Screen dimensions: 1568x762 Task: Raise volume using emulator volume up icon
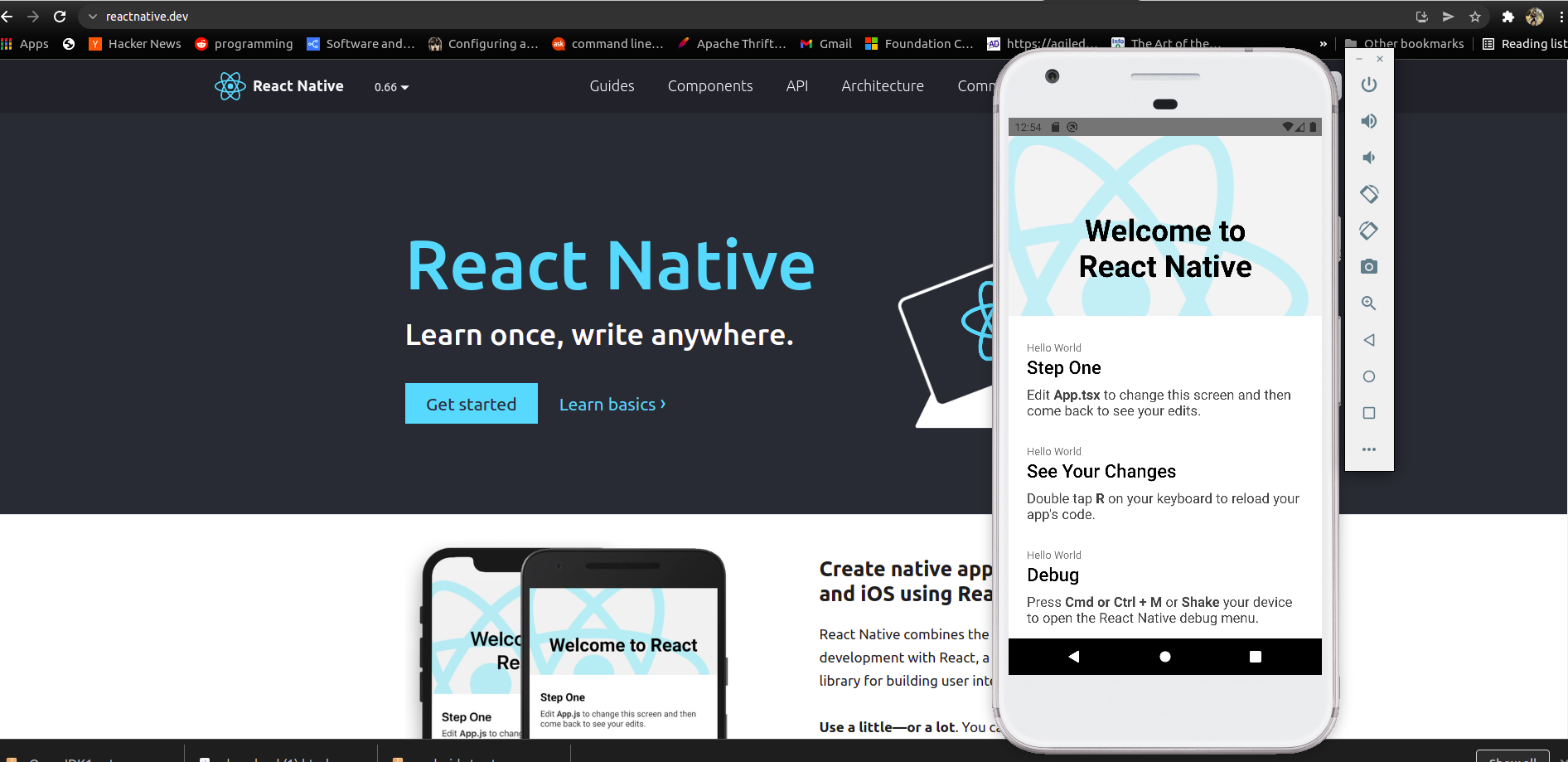(1369, 121)
